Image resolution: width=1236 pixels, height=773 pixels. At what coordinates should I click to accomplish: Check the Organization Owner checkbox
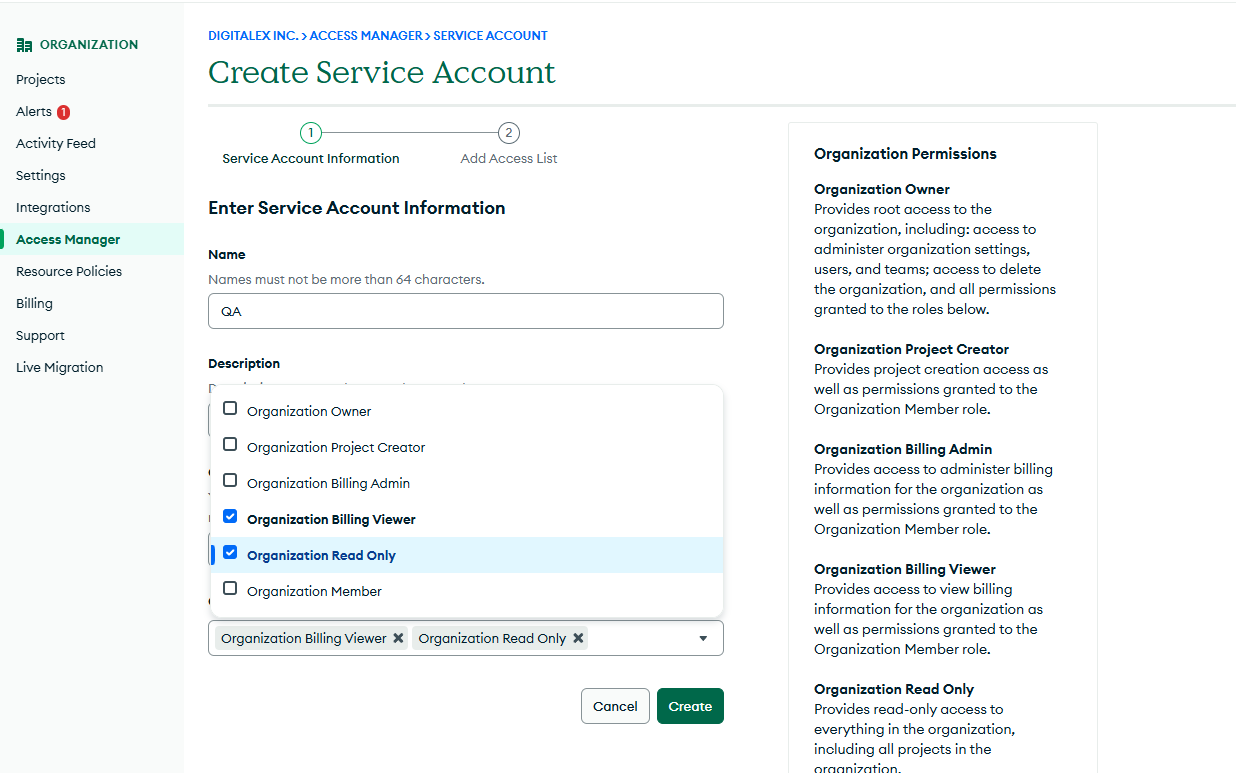(x=230, y=409)
